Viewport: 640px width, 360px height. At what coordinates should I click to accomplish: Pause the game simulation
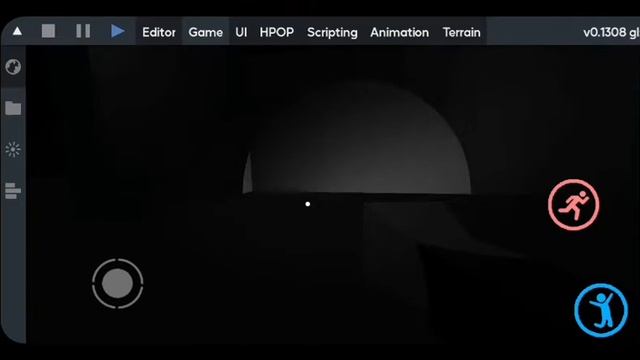(x=83, y=31)
